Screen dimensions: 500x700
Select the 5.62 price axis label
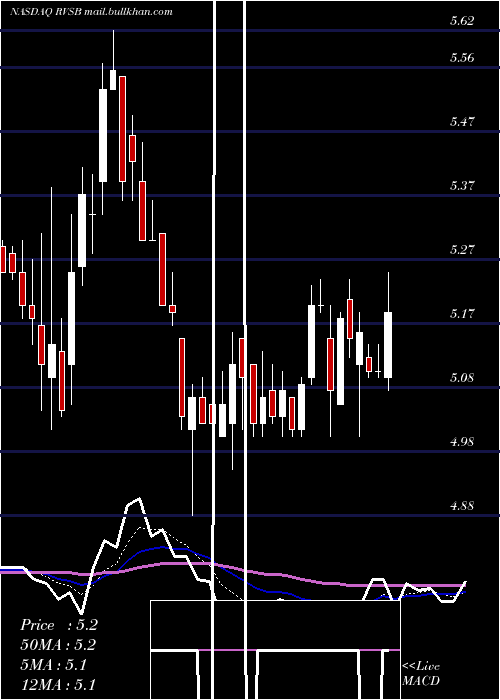462,21
